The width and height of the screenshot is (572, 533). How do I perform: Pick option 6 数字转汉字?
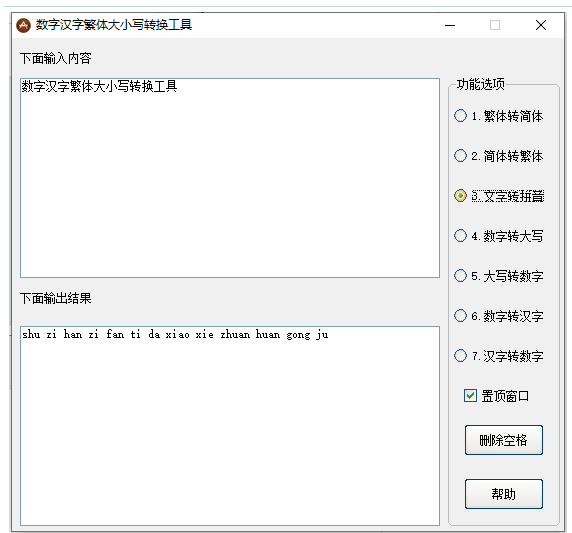pos(498,316)
